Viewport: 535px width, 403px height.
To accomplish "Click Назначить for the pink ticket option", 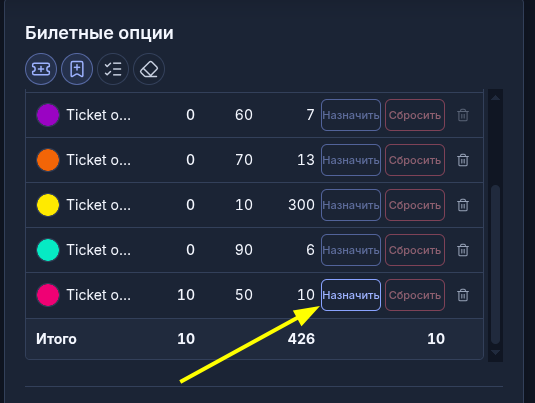I will point(351,295).
